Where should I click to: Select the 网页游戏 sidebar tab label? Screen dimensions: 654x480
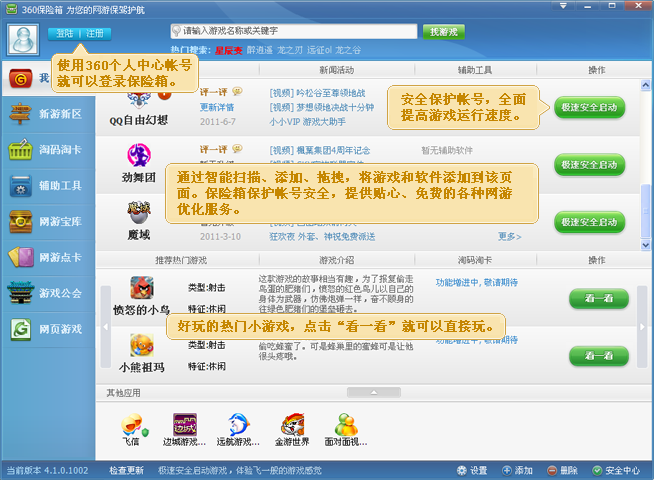tap(60, 329)
